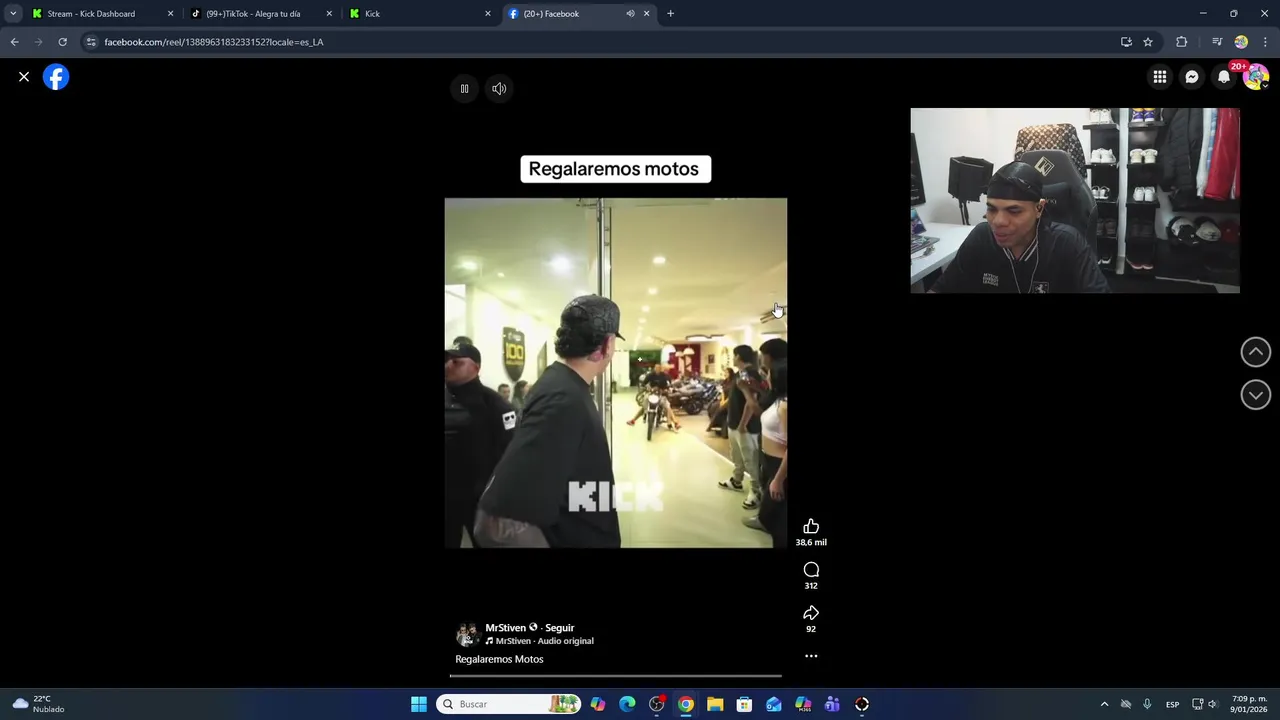The width and height of the screenshot is (1280, 720).
Task: Open Facebook notifications bell
Action: [x=1224, y=77]
